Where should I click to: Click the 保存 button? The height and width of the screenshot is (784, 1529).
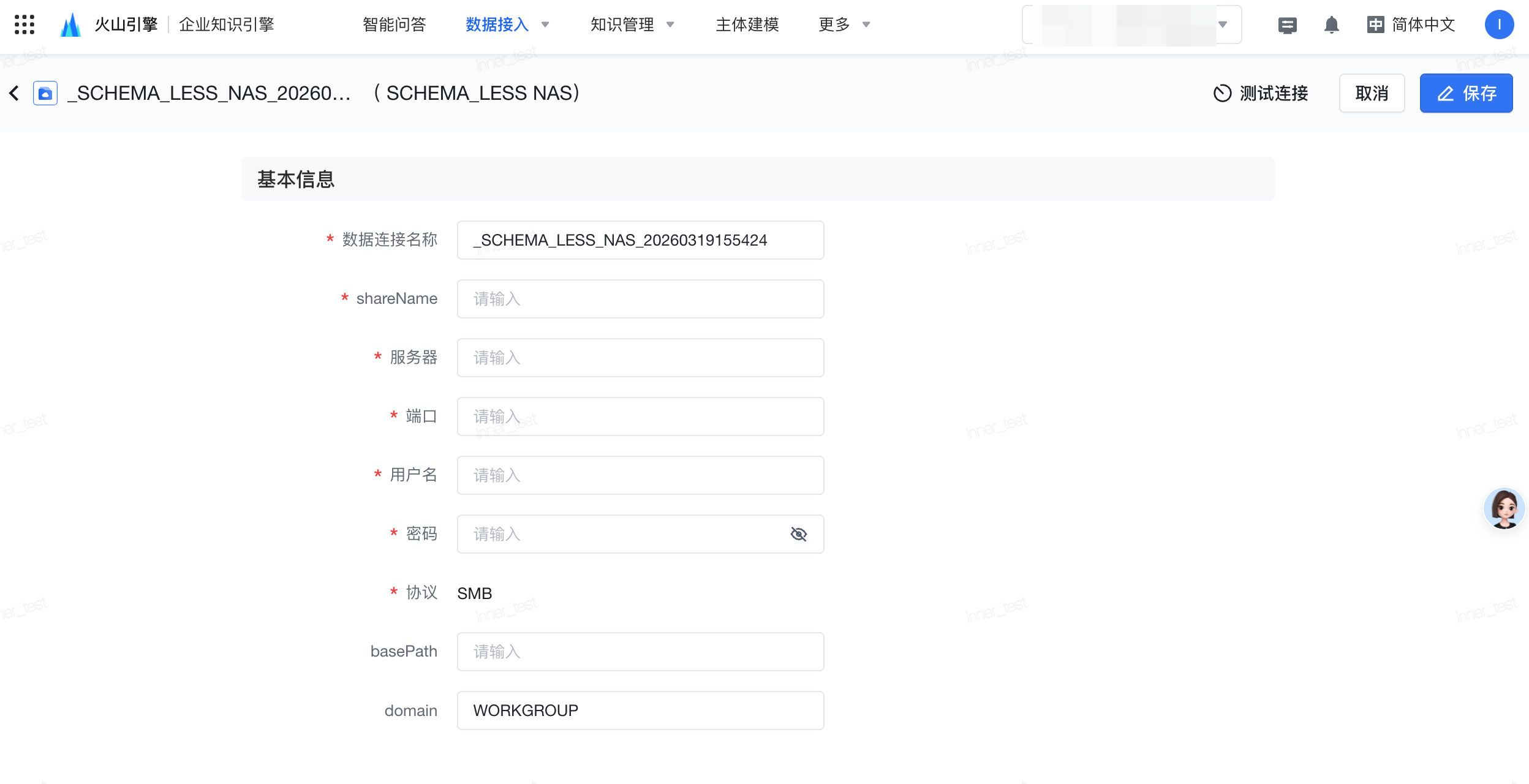[1466, 93]
